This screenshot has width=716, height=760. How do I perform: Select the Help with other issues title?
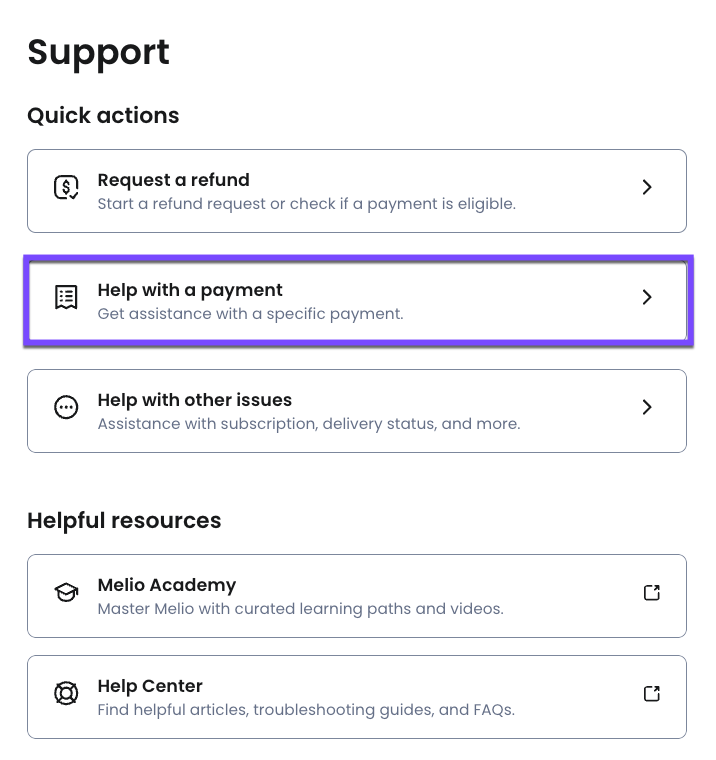(194, 400)
